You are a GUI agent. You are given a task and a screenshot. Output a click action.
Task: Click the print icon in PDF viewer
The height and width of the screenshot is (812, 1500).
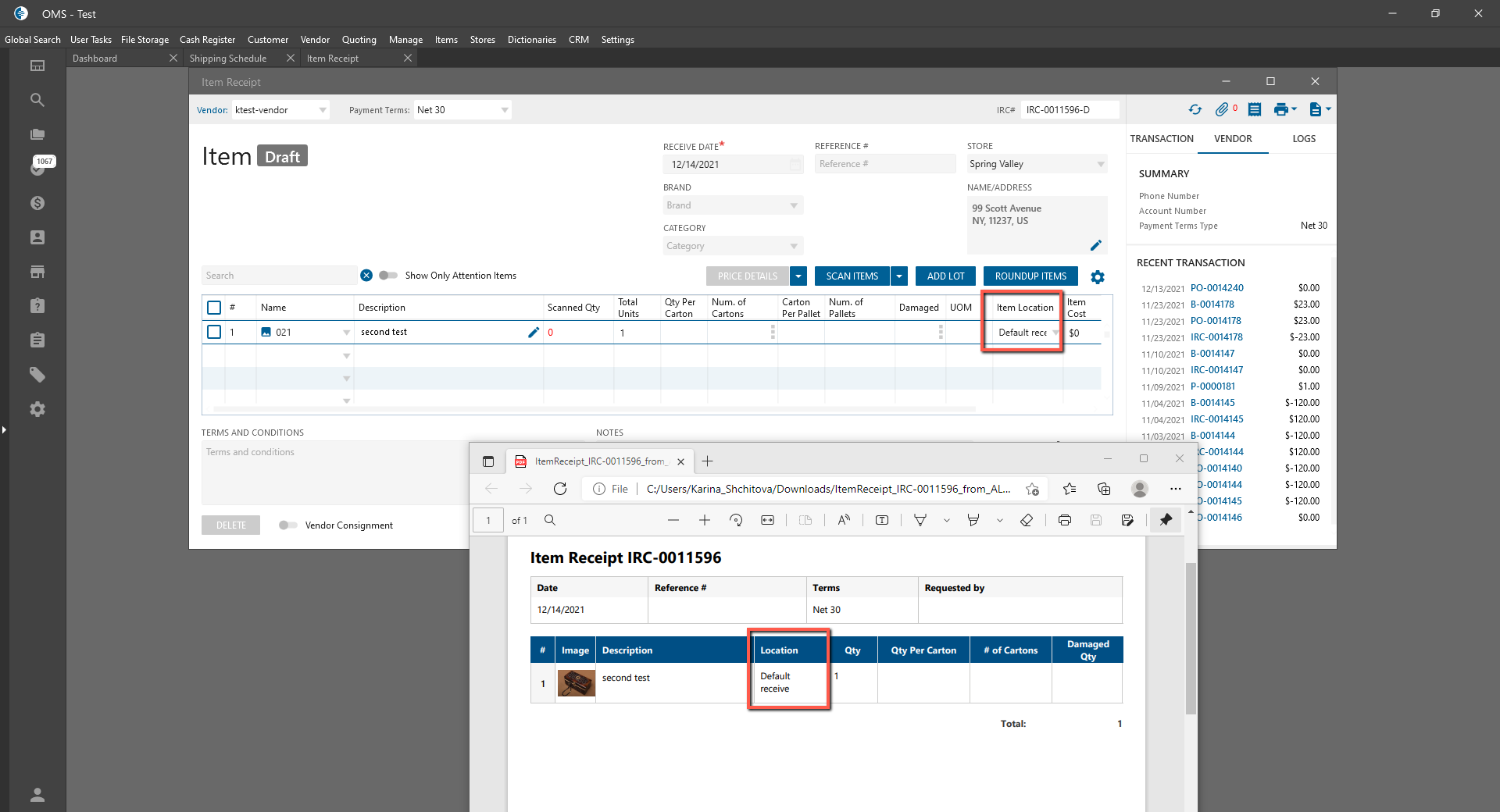click(x=1064, y=521)
